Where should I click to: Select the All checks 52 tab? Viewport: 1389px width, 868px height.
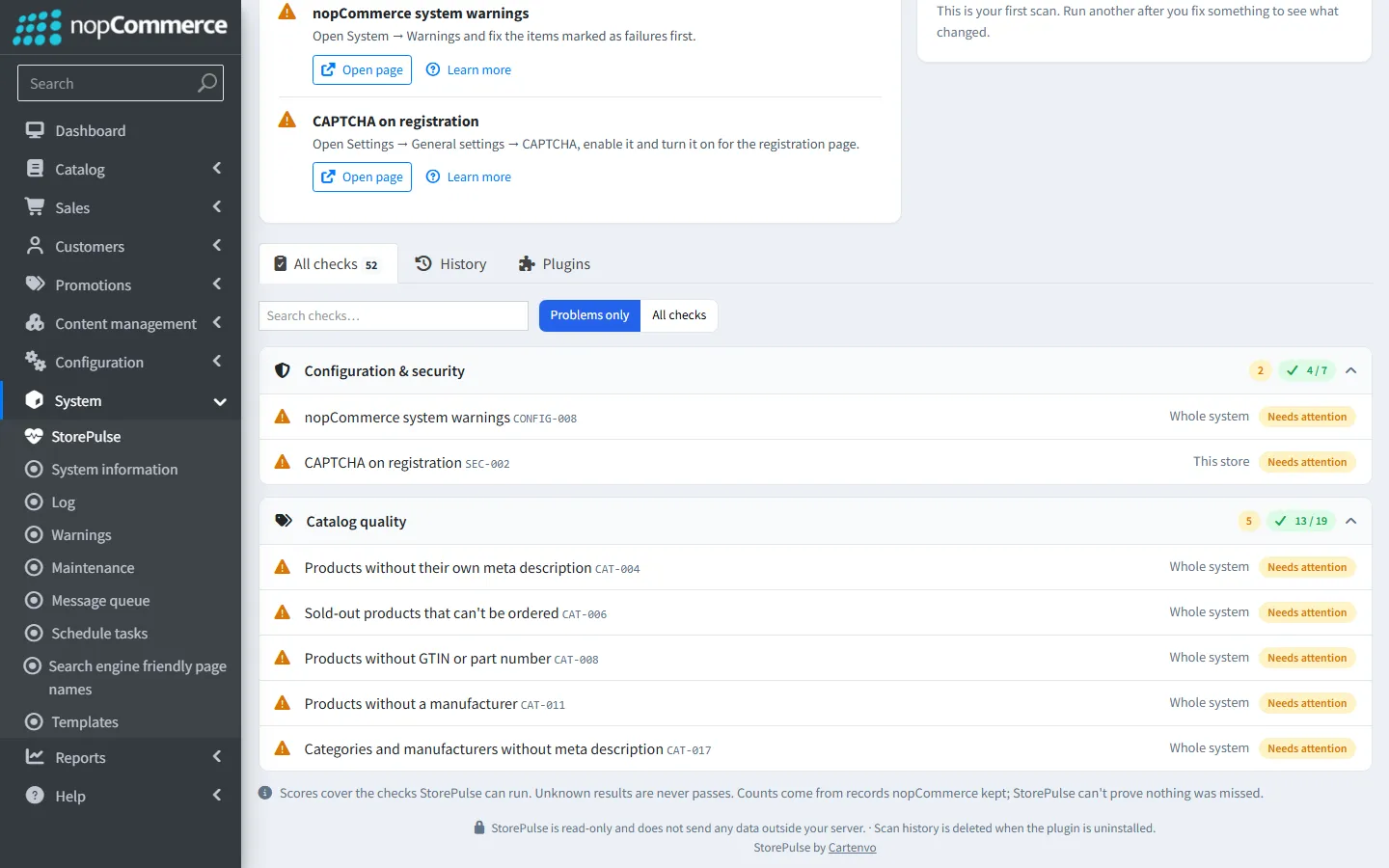tap(328, 263)
